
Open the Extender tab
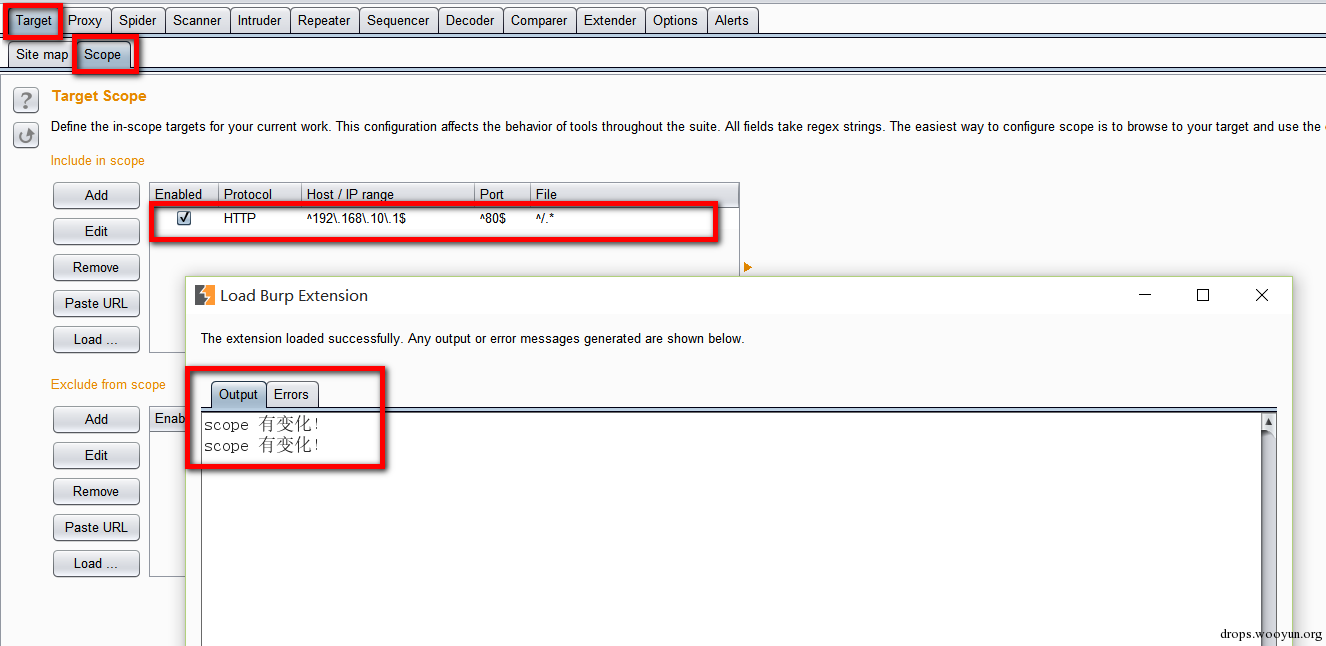(610, 20)
